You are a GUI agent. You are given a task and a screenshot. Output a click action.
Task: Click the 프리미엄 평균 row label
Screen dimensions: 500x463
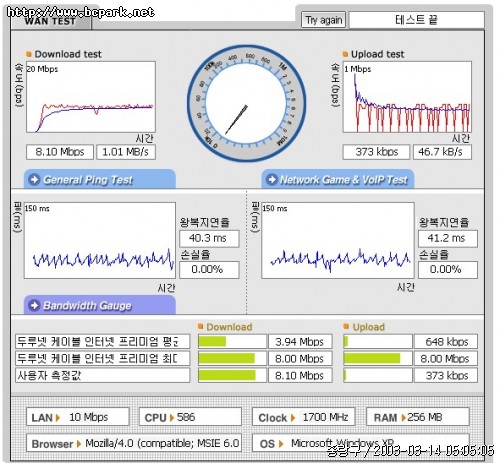pyautogui.click(x=102, y=341)
